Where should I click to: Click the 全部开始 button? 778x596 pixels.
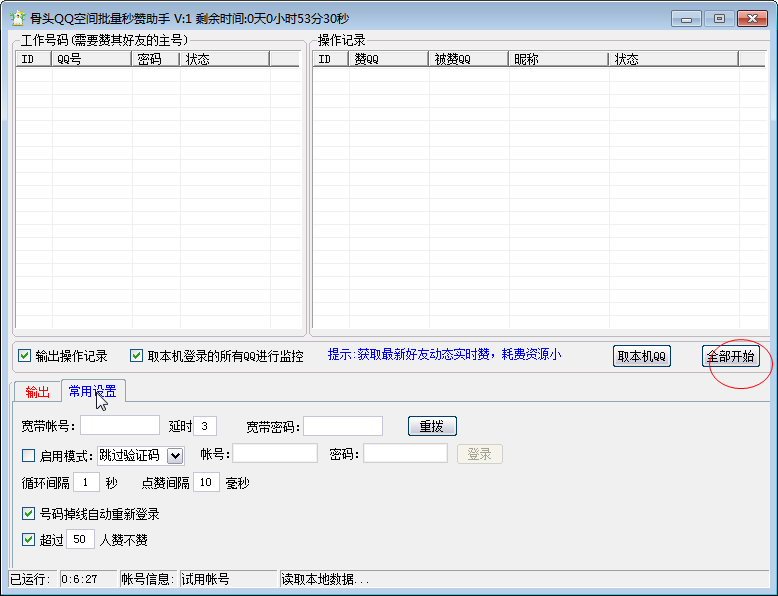(x=730, y=356)
